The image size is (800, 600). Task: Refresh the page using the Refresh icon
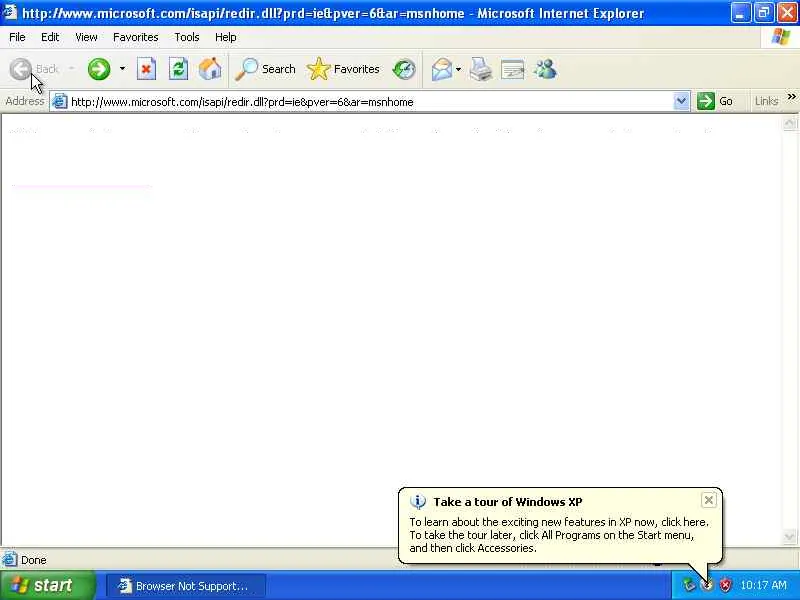click(179, 69)
